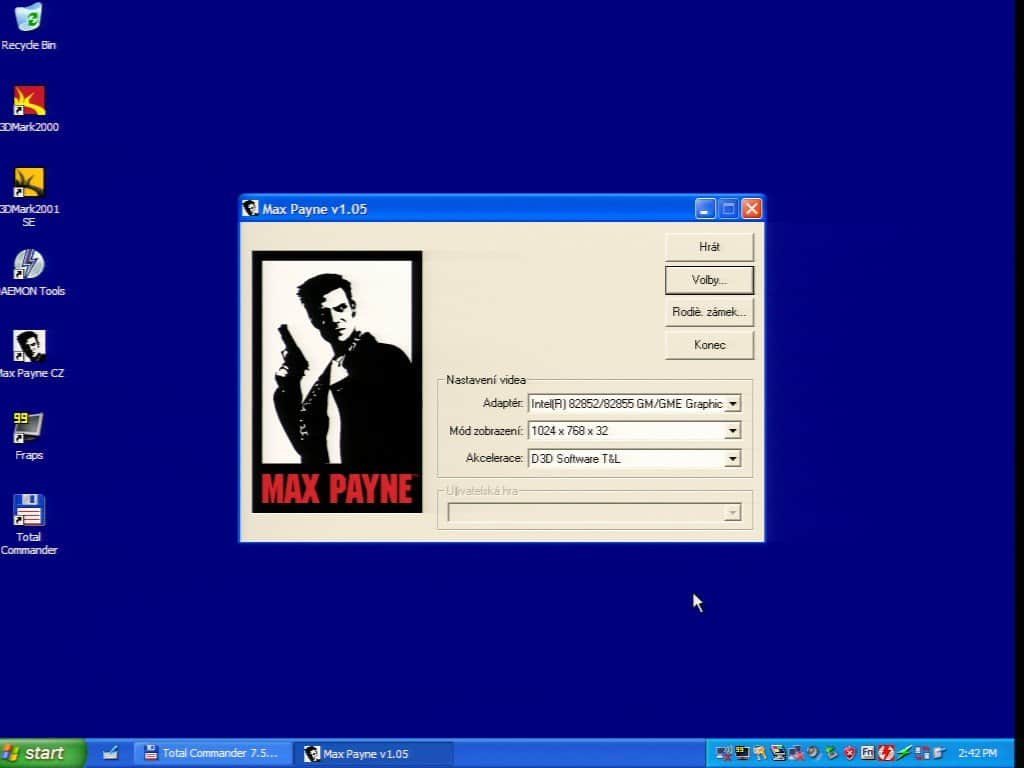The image size is (1024, 768).
Task: Close the Max Payne launcher window
Action: [x=752, y=209]
